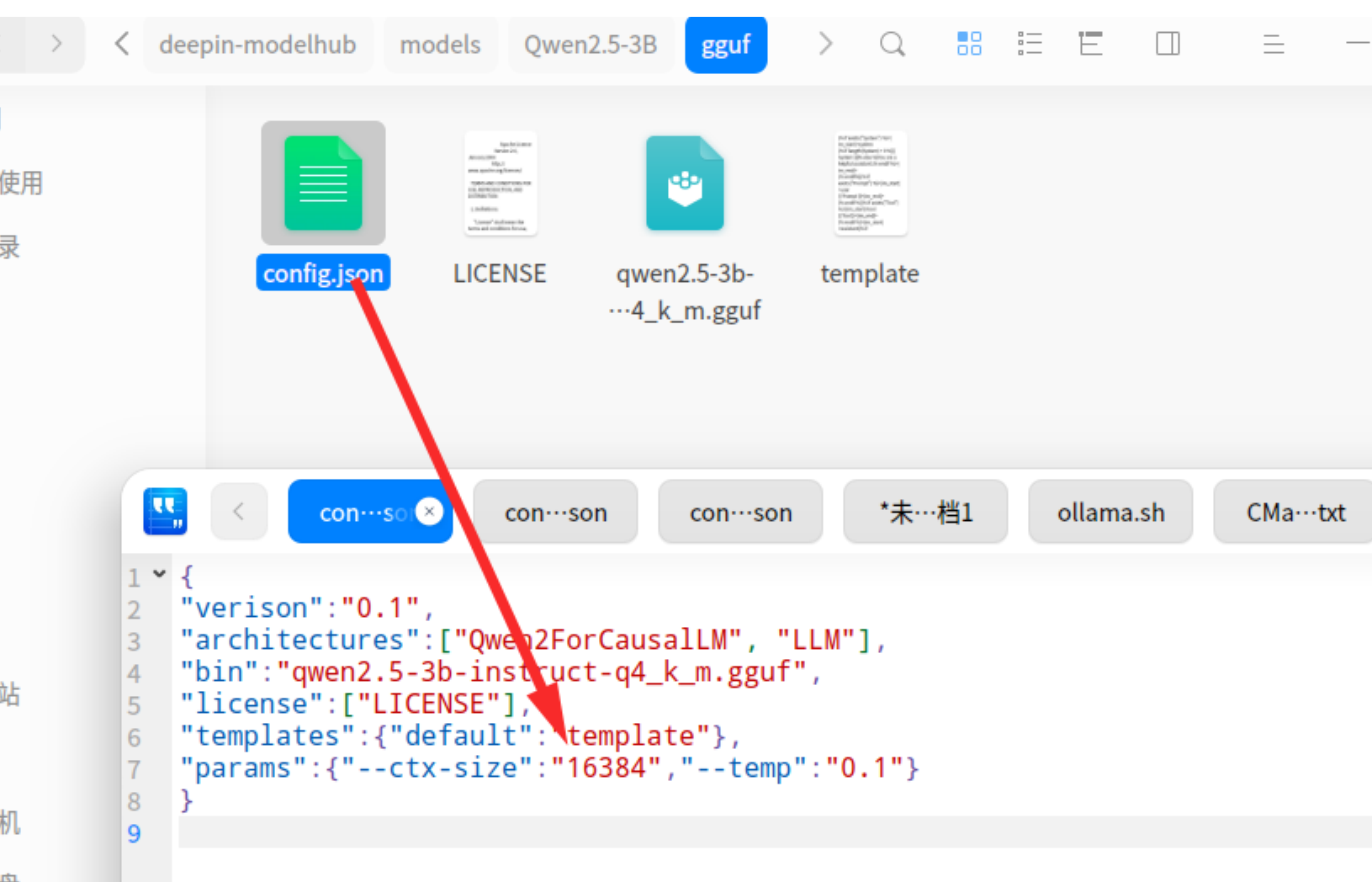The image size is (1372, 882).
Task: Switch to the second con···son tab
Action: pos(555,512)
